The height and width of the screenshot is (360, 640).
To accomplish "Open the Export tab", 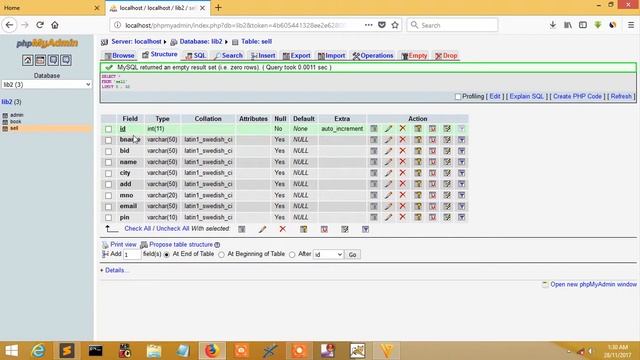I will pos(297,56).
